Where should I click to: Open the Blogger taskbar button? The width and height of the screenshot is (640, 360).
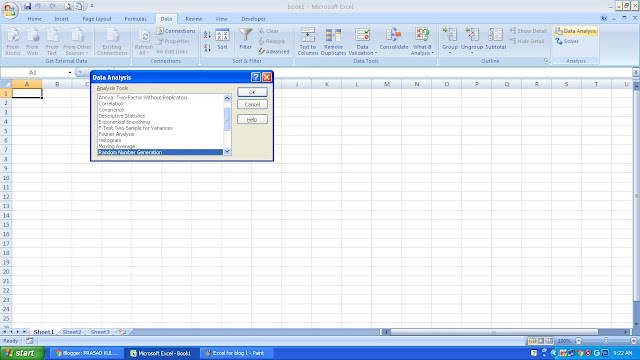click(x=86, y=353)
